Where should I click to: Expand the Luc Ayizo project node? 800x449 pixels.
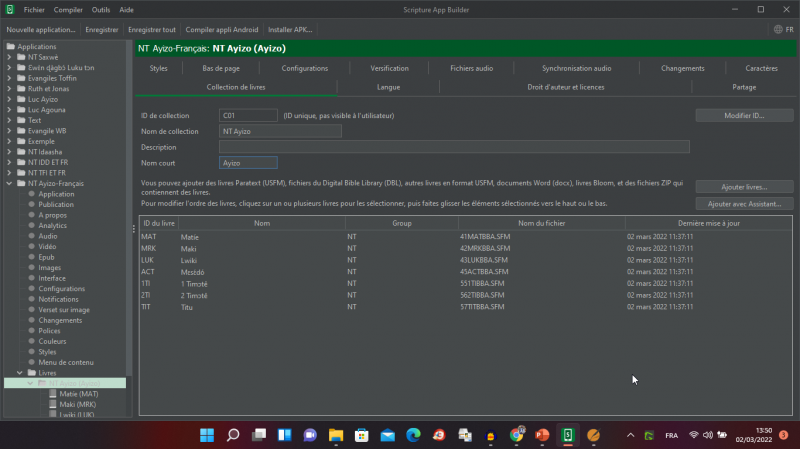[x=9, y=98]
